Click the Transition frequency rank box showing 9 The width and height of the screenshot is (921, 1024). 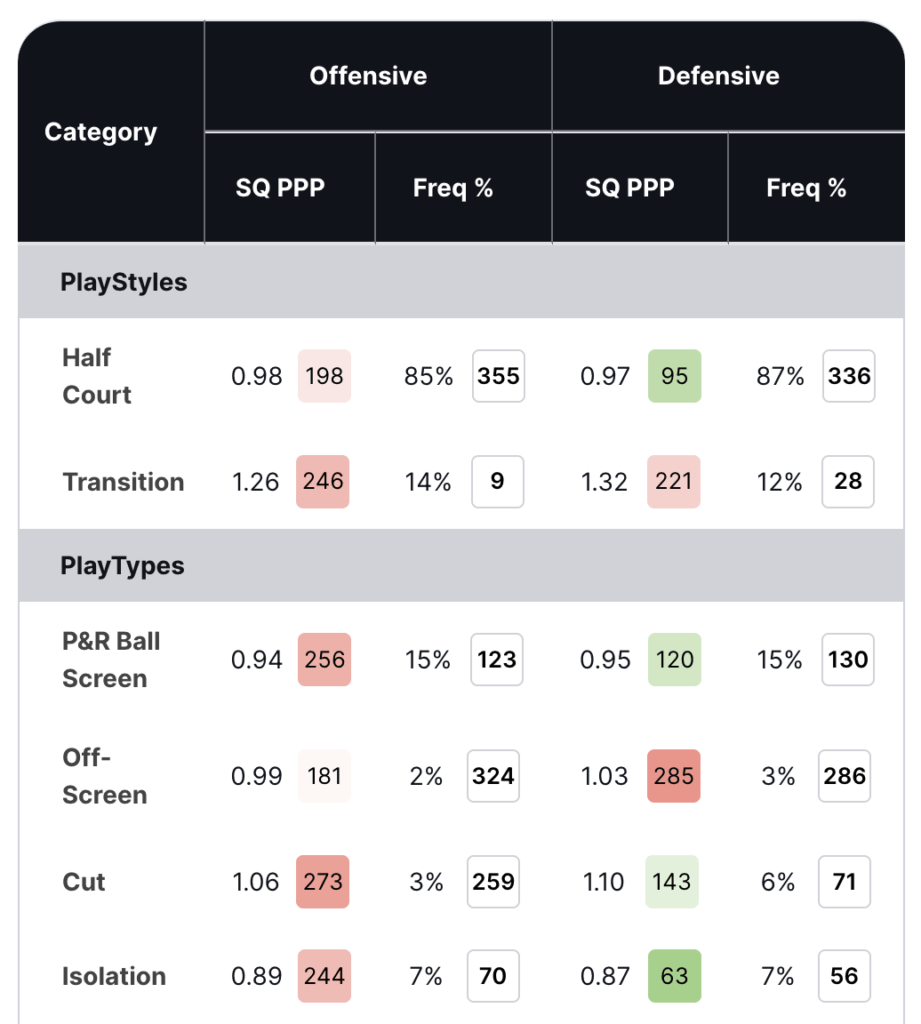(x=498, y=482)
